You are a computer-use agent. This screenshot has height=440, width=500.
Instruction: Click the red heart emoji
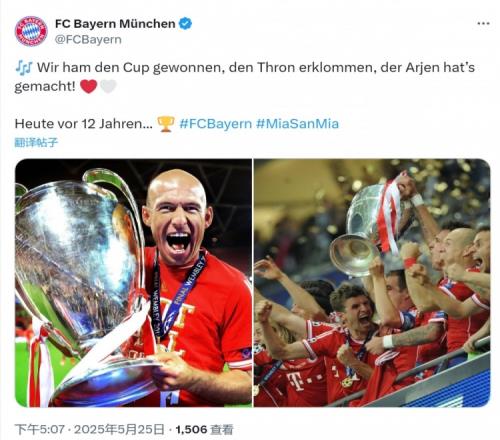pyautogui.click(x=89, y=87)
